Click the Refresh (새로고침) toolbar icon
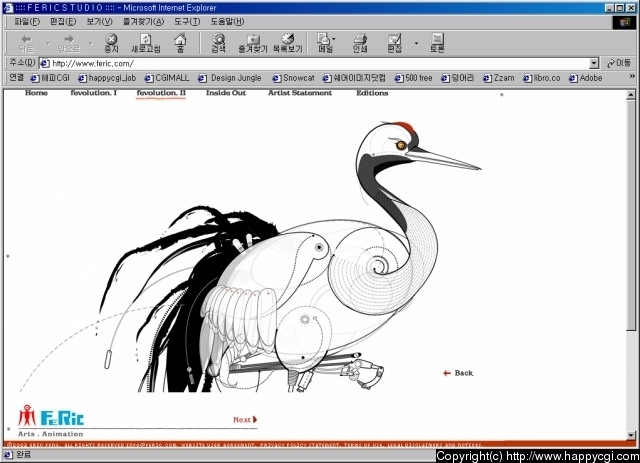 [x=146, y=43]
